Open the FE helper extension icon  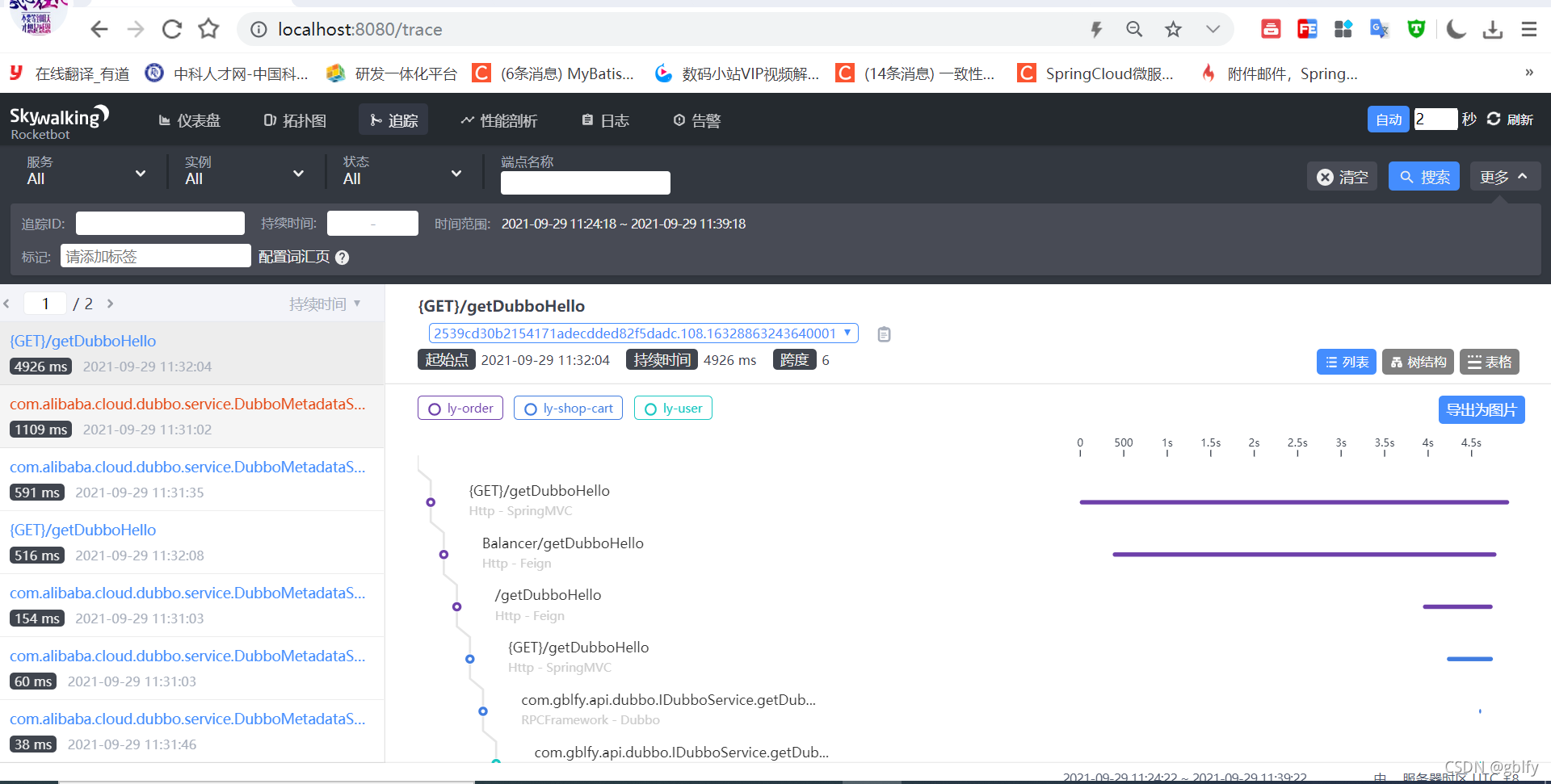1307,30
